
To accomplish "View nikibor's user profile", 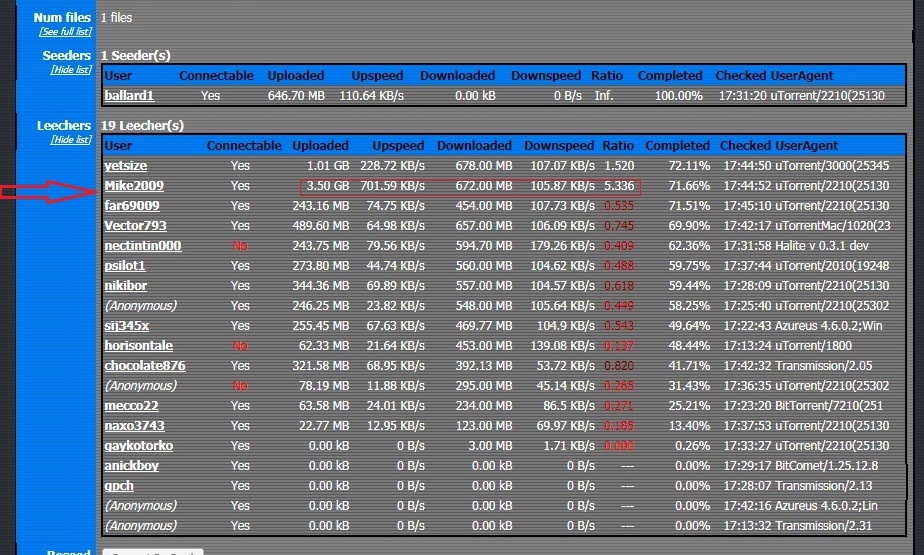I will 127,286.
